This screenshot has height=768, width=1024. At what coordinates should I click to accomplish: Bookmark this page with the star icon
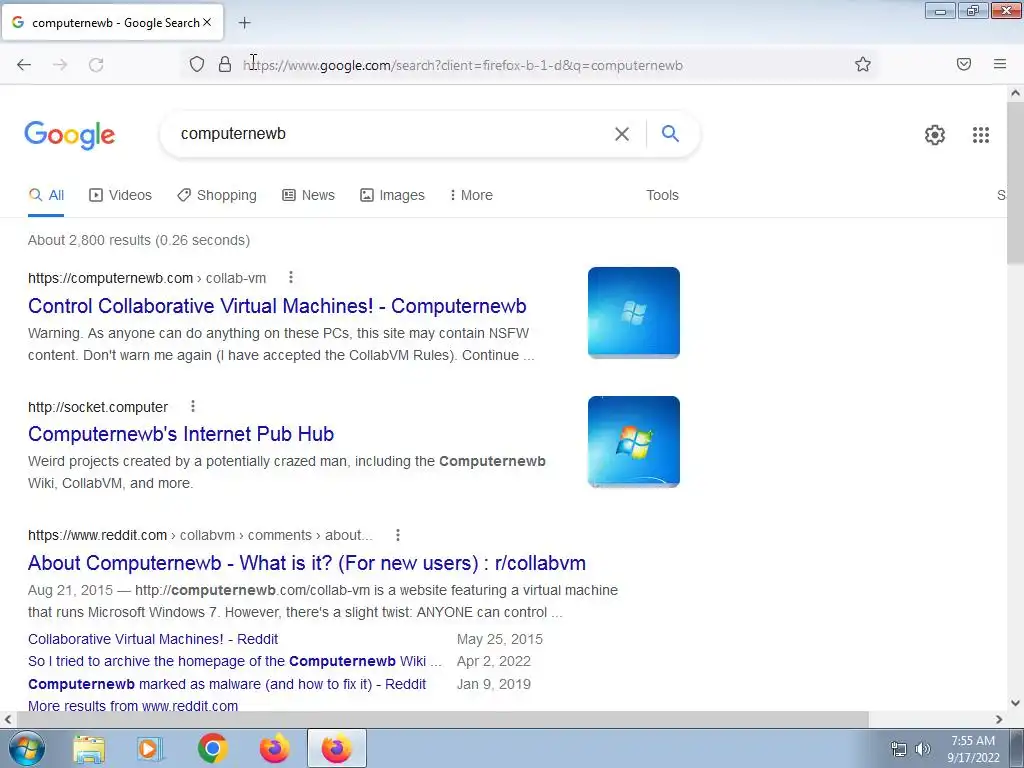pyautogui.click(x=863, y=64)
